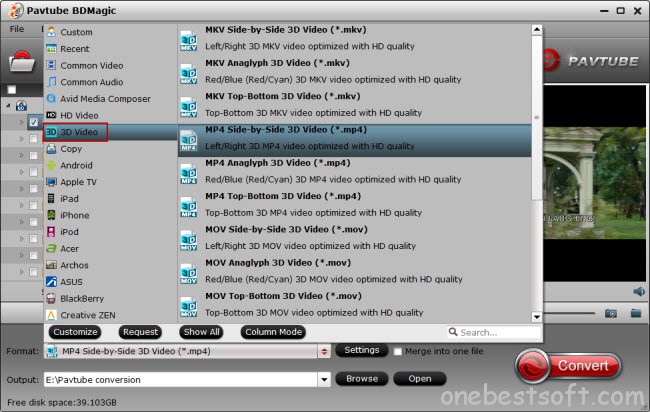Click the ASUS logo icon
The height and width of the screenshot is (412, 650).
51,281
